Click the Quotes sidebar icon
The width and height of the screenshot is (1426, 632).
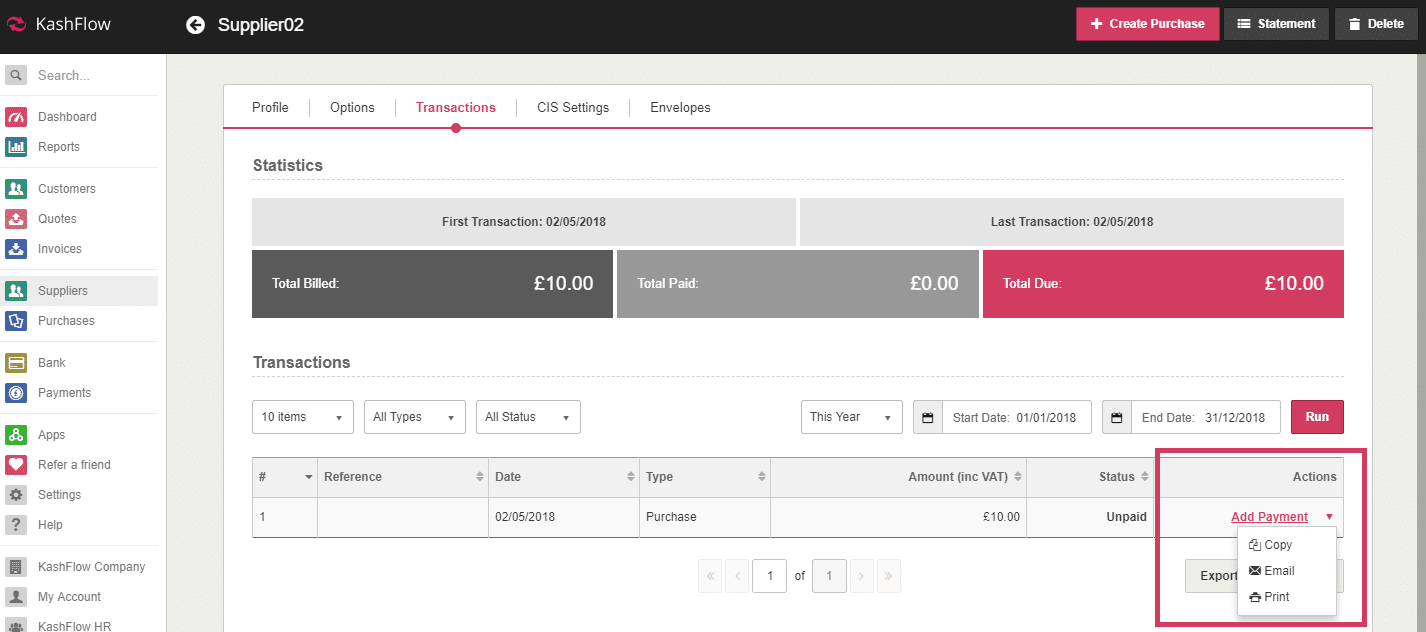(x=16, y=219)
